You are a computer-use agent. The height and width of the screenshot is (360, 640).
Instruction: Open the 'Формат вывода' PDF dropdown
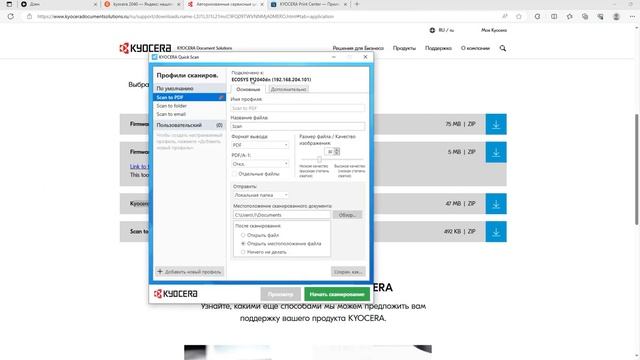[x=260, y=145]
